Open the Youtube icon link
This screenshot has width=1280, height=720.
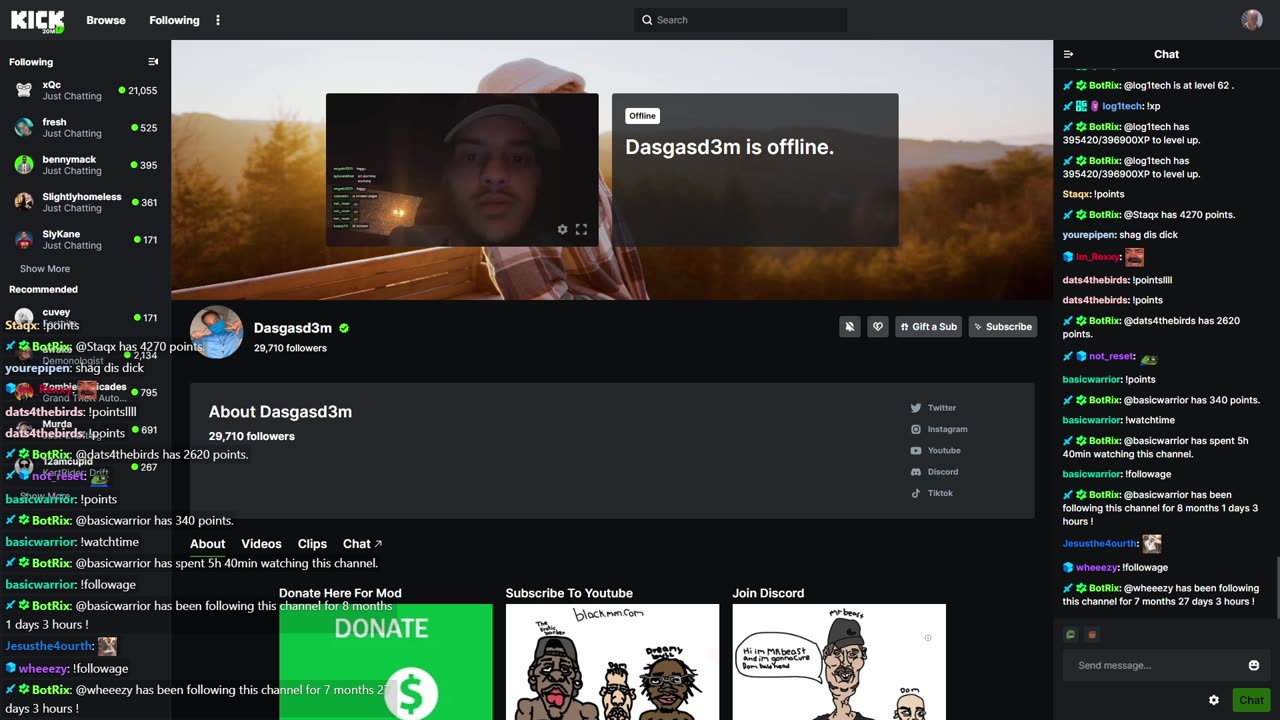point(915,451)
